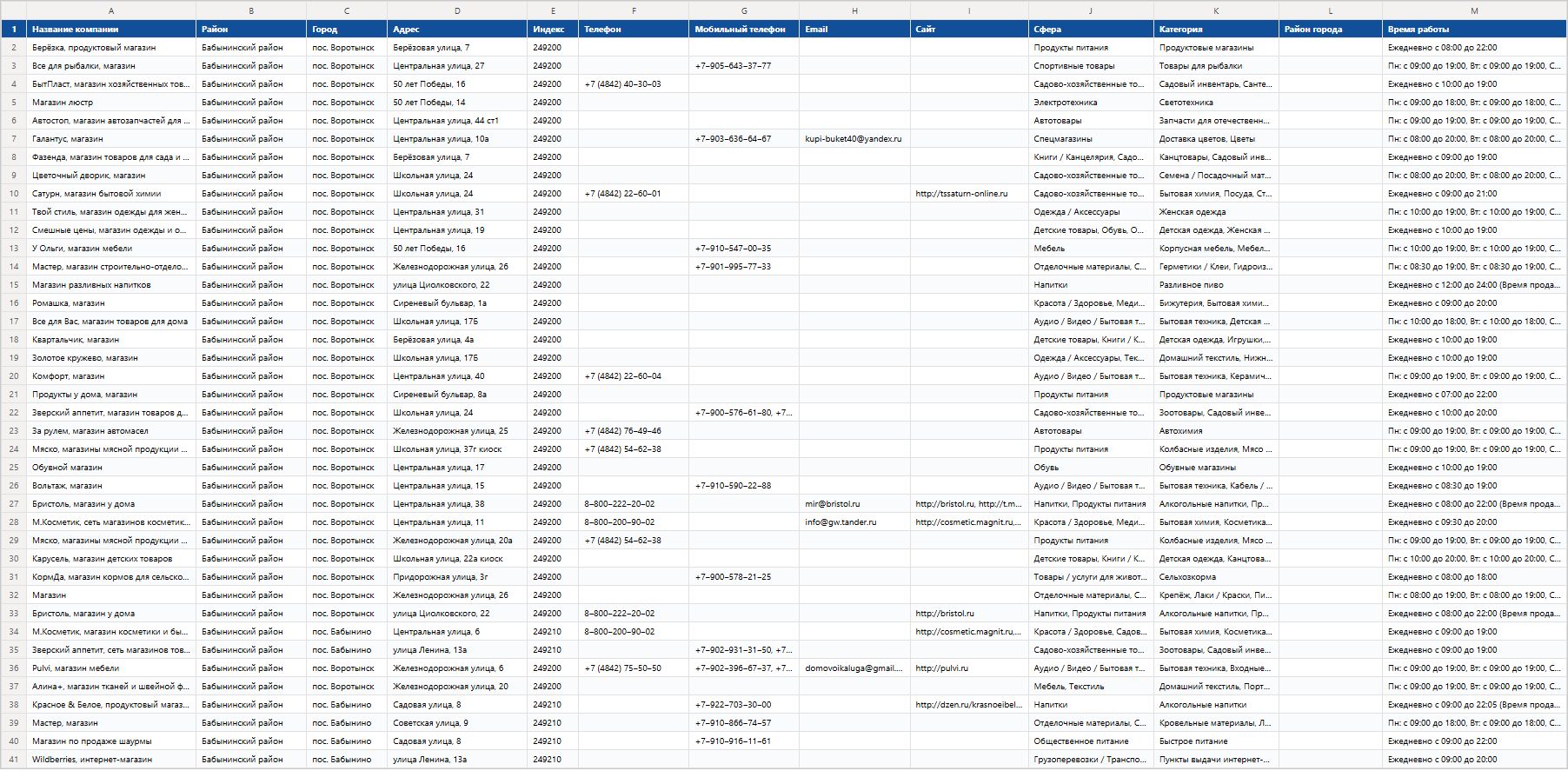1568x784 pixels.
Task: Click email 'kupi-buket40@yandex.ru'
Action: pyautogui.click(x=854, y=139)
